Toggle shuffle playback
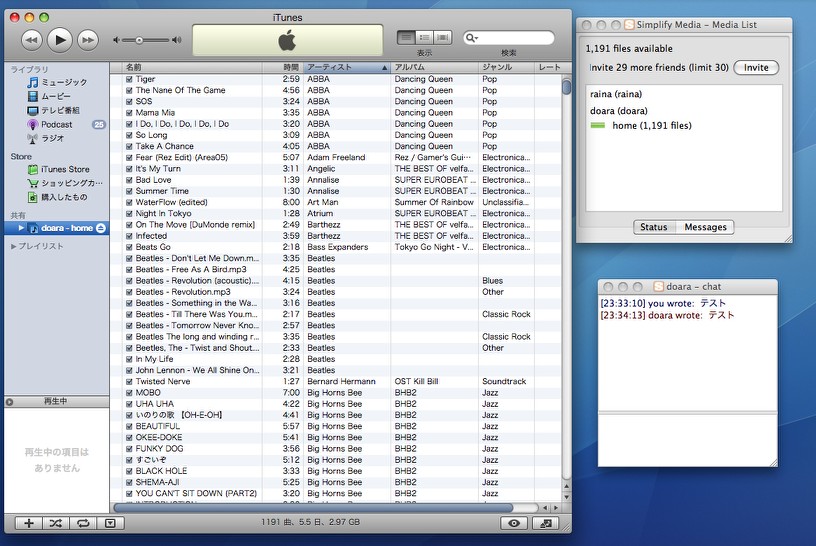This screenshot has height=546, width=816. click(56, 523)
